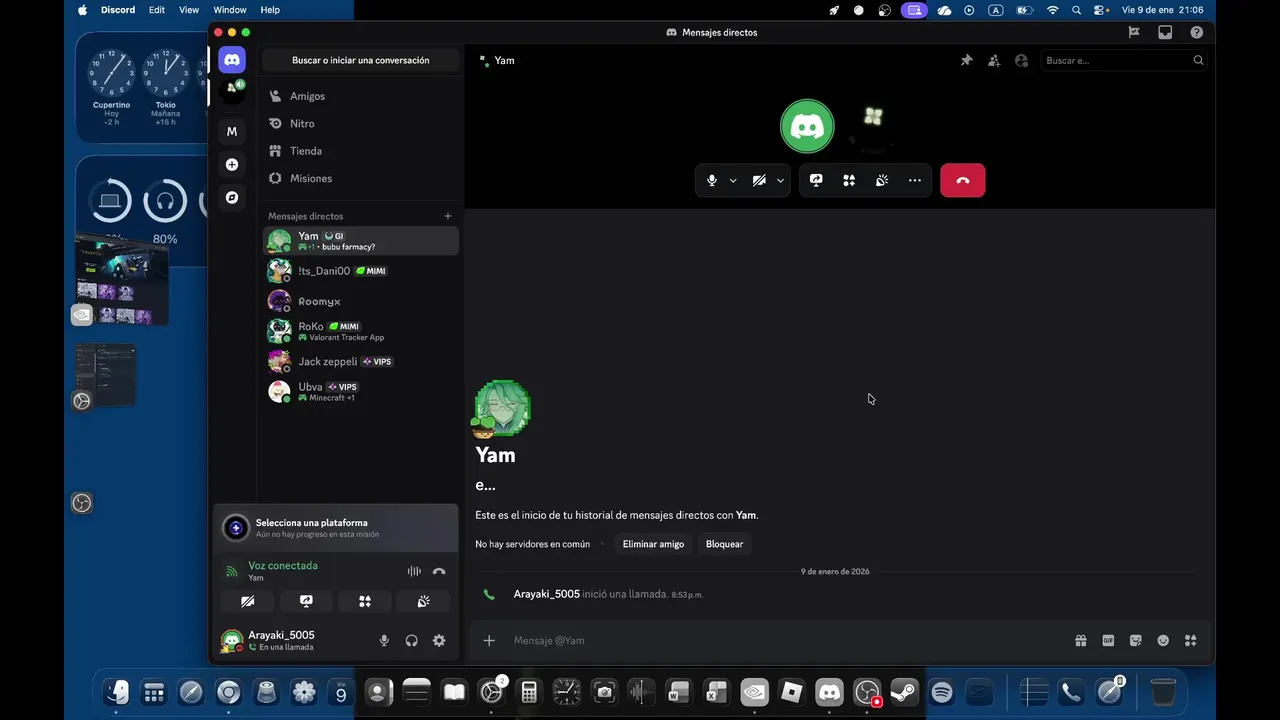Image resolution: width=1280 pixels, height=720 pixels.
Task: Open direct message with !ts_Dani00
Action: point(360,271)
